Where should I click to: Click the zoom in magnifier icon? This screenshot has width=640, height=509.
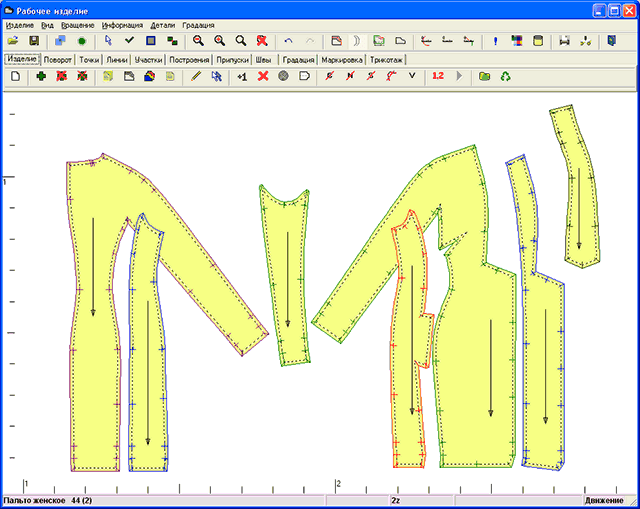click(x=219, y=41)
